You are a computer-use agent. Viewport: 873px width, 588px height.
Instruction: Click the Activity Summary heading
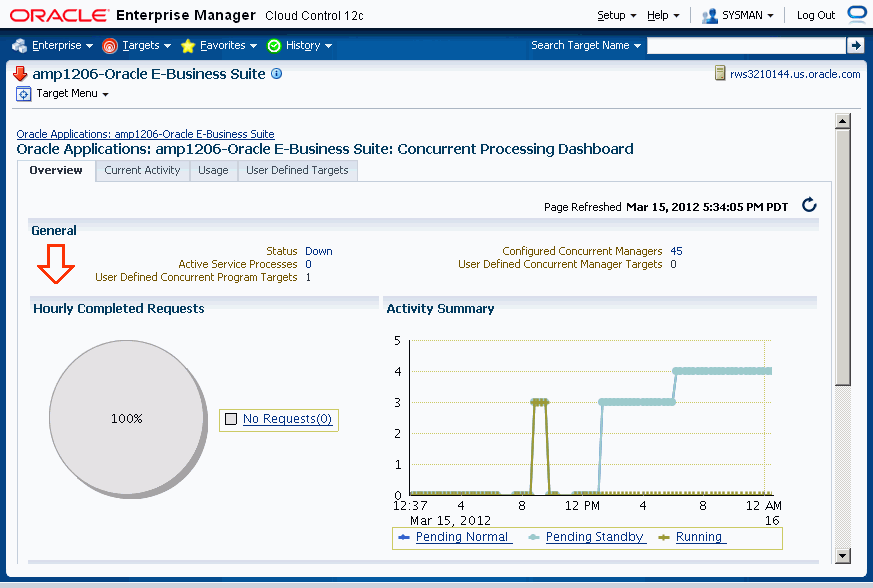pos(440,308)
